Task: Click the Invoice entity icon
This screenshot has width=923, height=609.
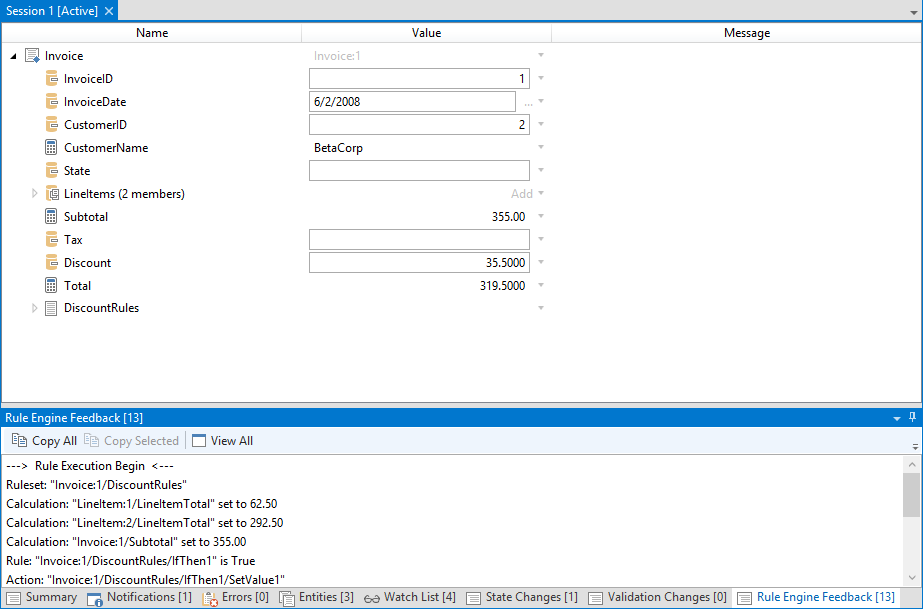Action: [32, 56]
